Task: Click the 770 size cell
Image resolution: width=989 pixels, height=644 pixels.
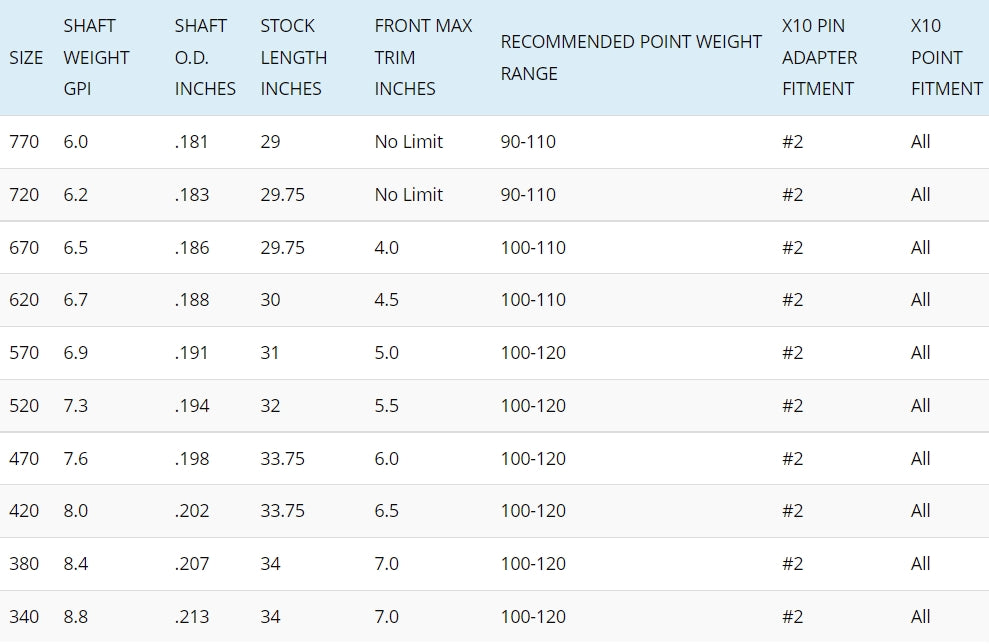Action: click(x=24, y=142)
